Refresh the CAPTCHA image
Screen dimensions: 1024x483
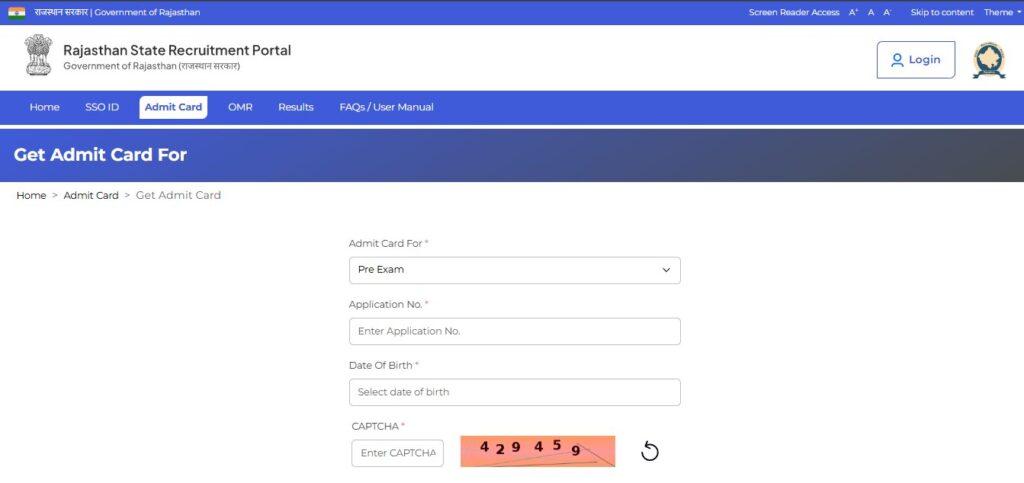point(649,451)
